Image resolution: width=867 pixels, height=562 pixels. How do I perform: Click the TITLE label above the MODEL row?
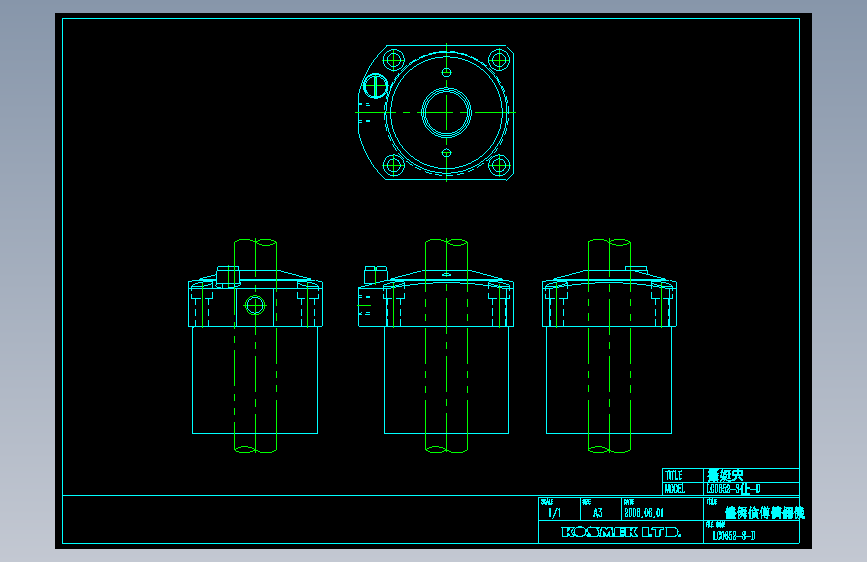673,476
